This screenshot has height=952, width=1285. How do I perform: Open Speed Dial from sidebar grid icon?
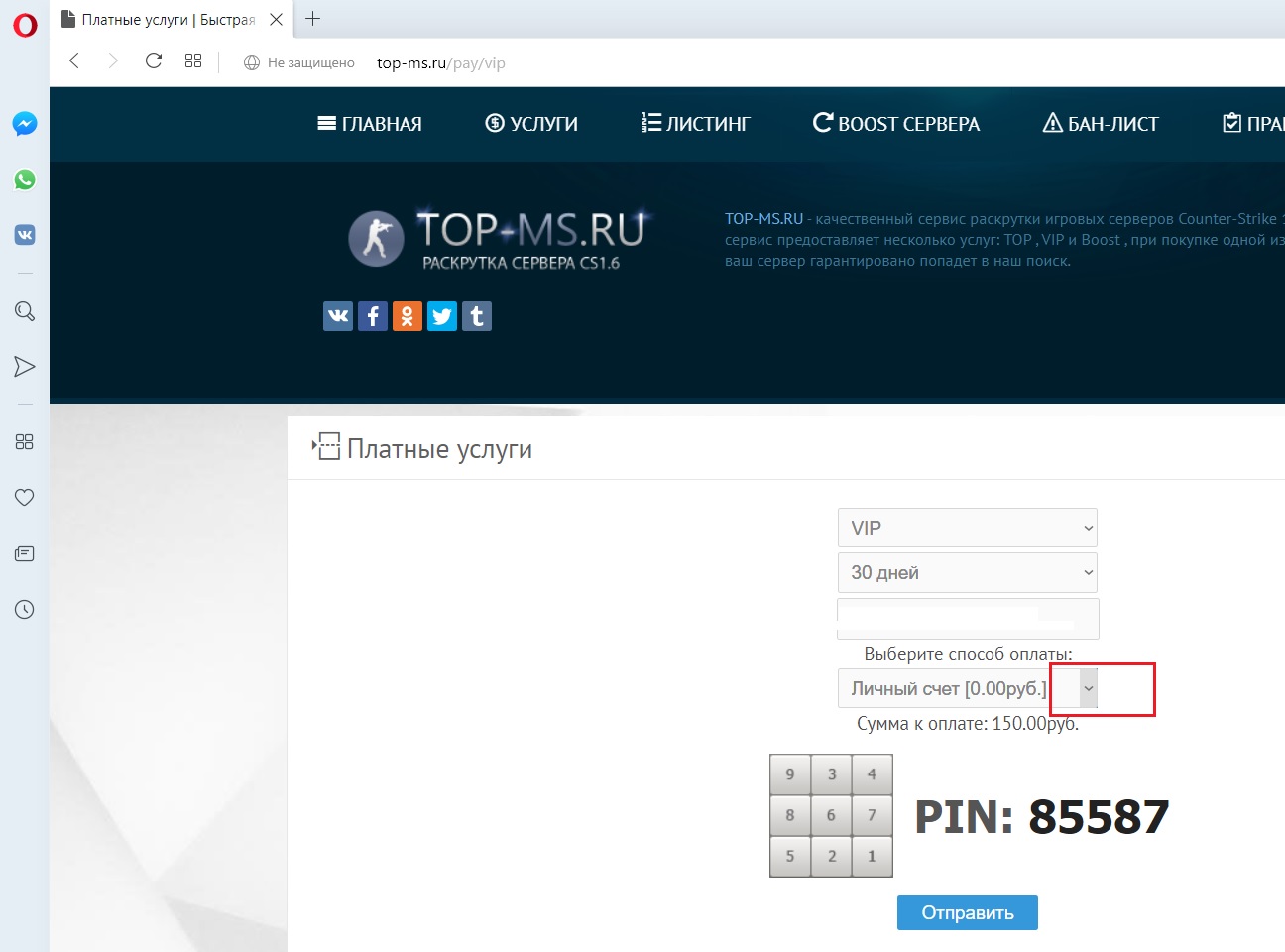[x=25, y=442]
